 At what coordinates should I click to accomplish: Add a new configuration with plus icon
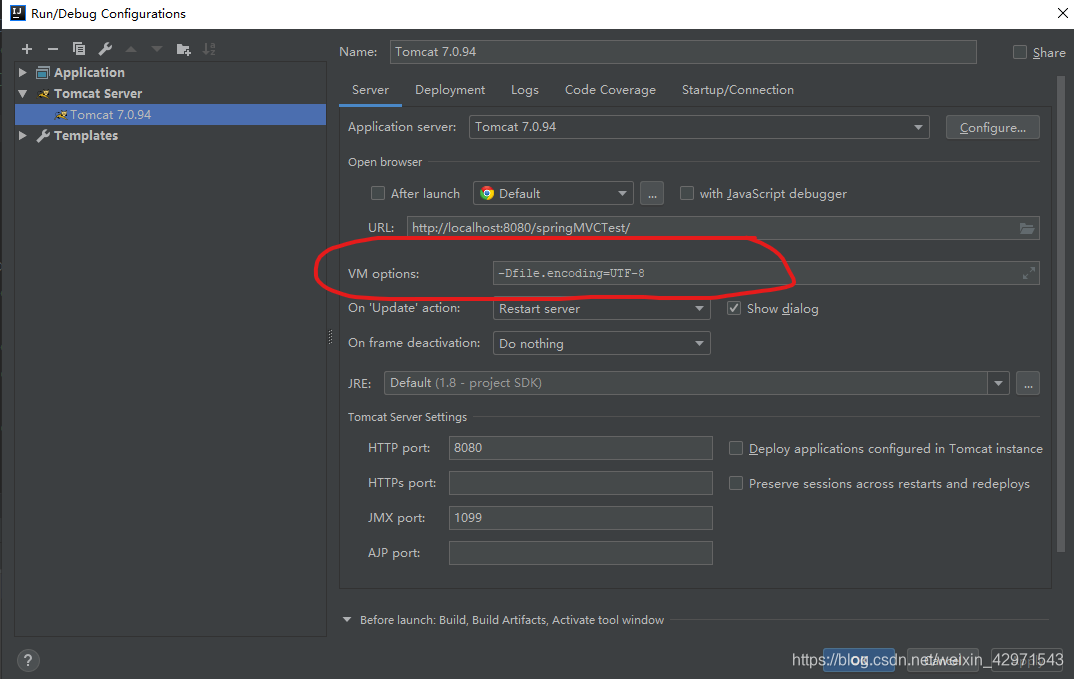[27, 49]
